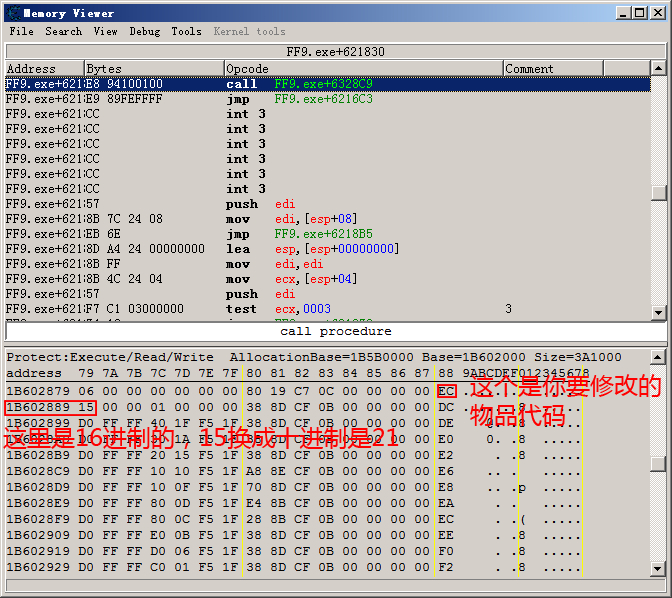Select the jmp FF9.exe+6216C3 row
Viewport: 672px width, 598px height.
coord(328,99)
